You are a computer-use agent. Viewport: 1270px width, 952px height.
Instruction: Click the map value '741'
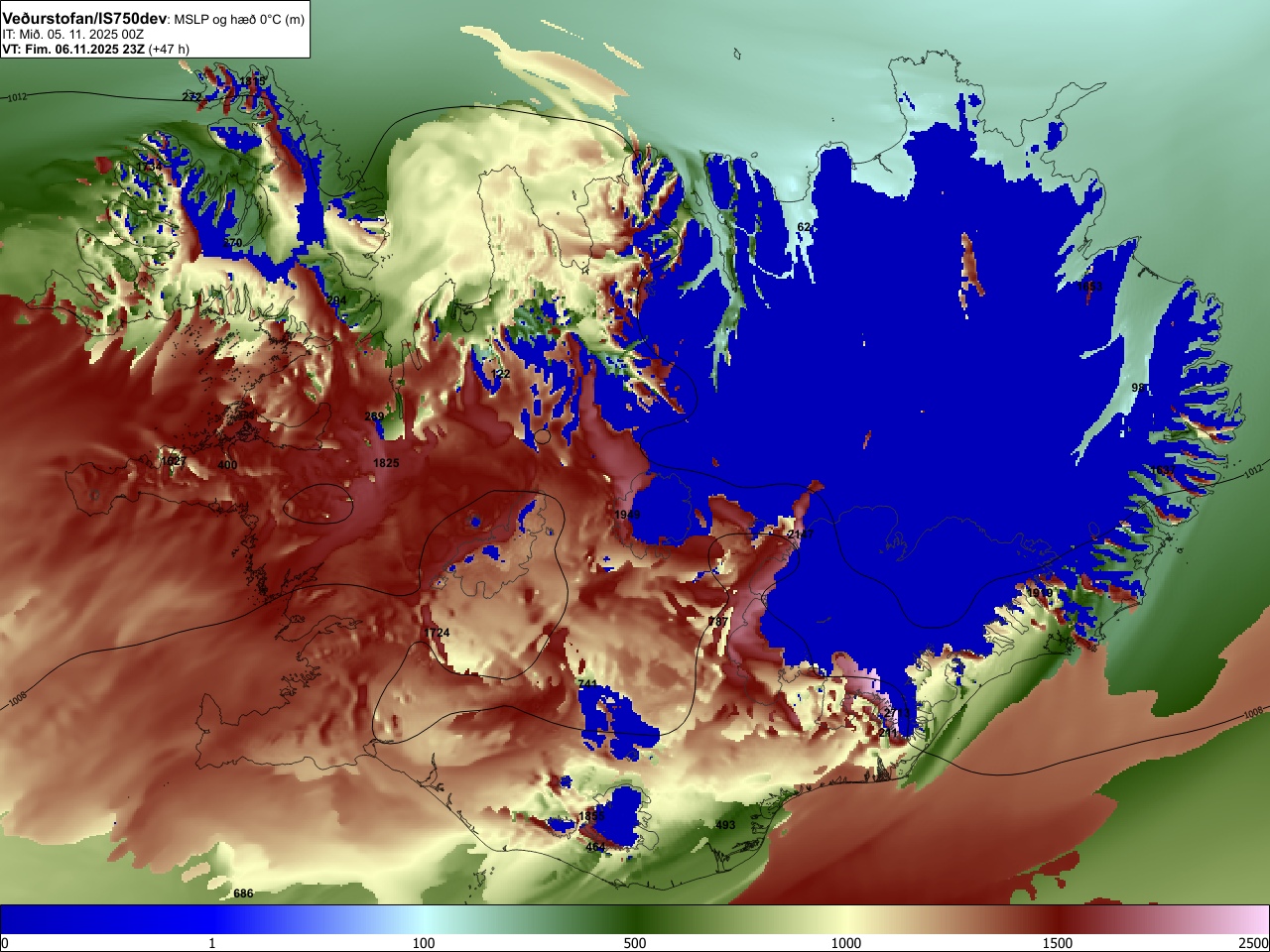tap(587, 684)
